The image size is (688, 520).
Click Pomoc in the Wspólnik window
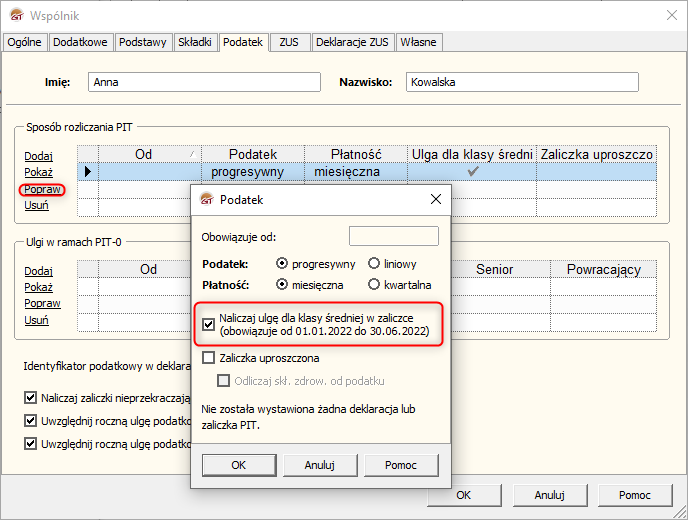point(635,495)
